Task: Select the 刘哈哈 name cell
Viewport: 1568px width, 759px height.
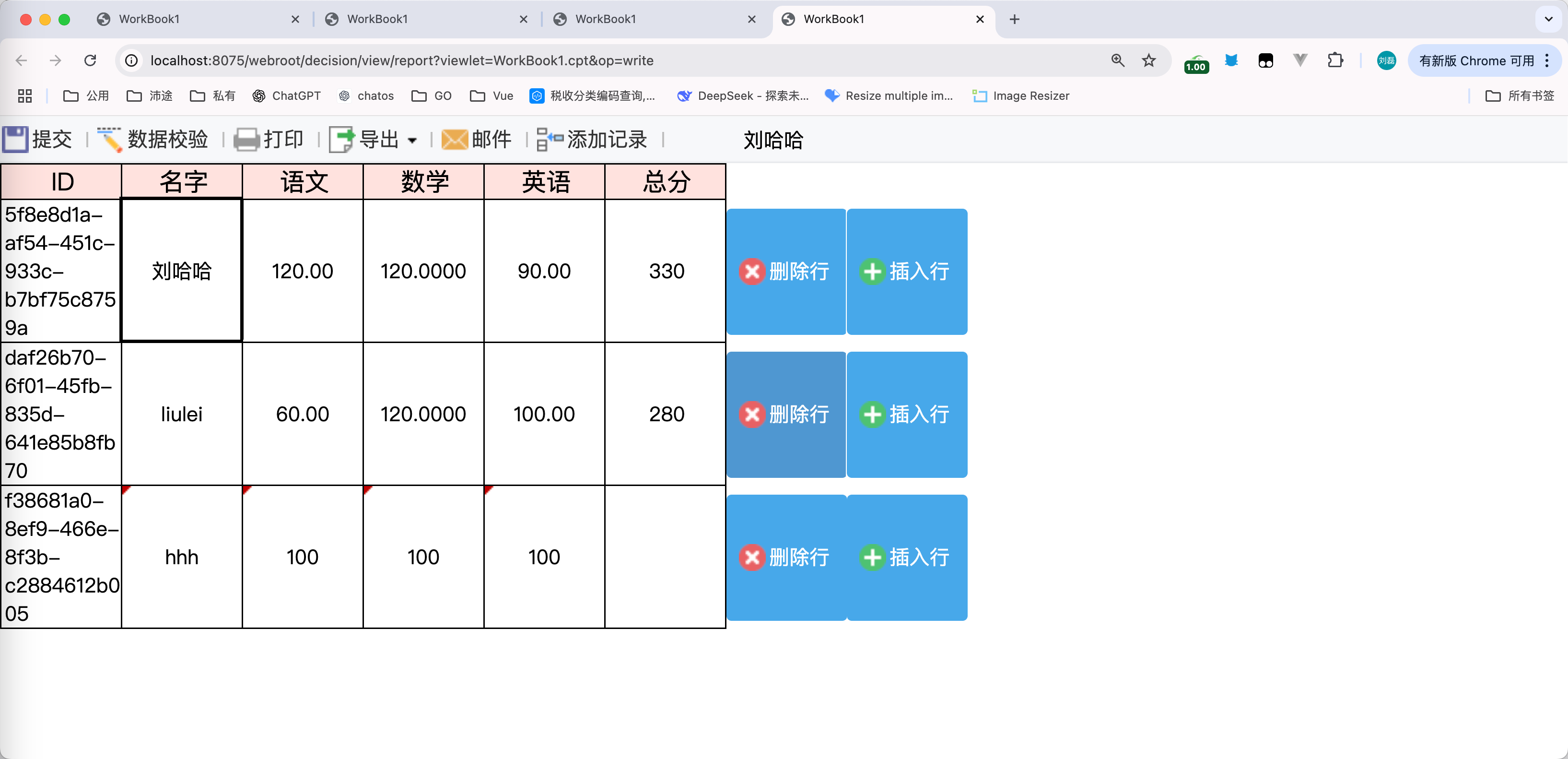Action: [x=182, y=271]
